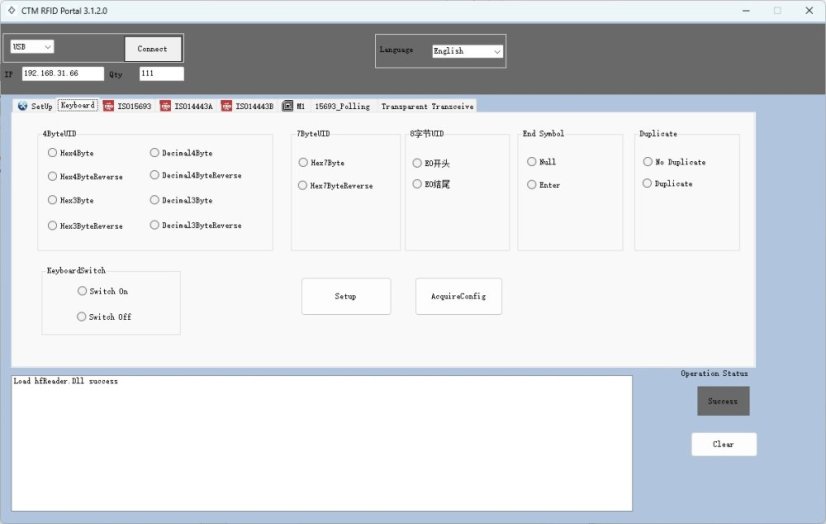826x524 pixels.
Task: Click the AcquireConfig button
Action: (458, 296)
